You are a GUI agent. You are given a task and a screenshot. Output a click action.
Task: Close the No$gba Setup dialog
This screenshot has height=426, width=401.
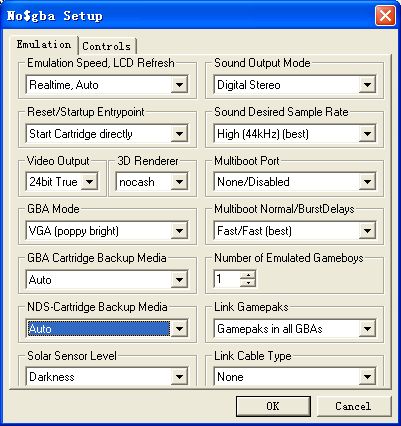point(385,16)
